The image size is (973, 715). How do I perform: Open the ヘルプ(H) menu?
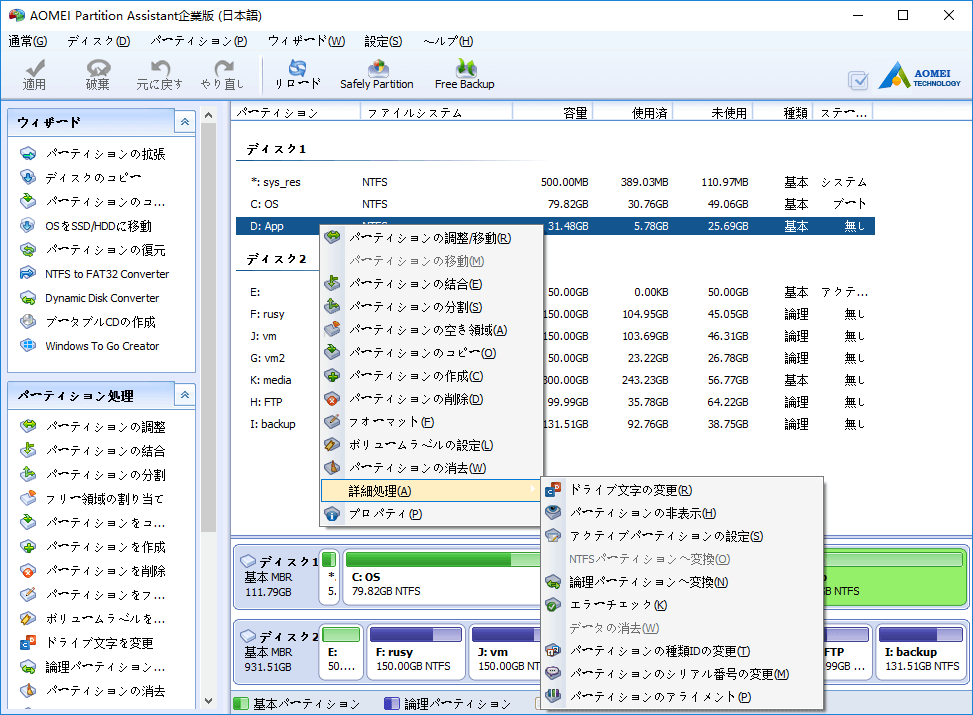point(448,41)
